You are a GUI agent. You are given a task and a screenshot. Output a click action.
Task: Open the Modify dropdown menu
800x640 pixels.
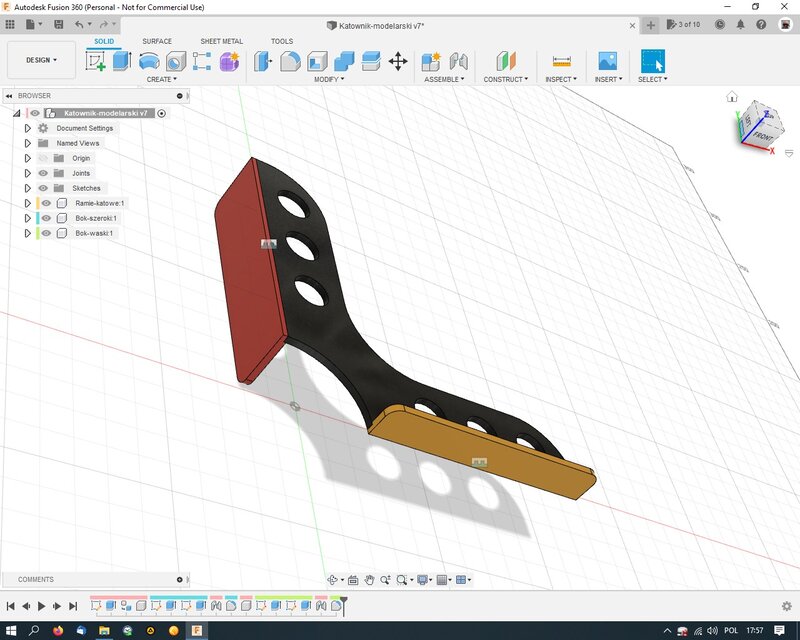(329, 80)
